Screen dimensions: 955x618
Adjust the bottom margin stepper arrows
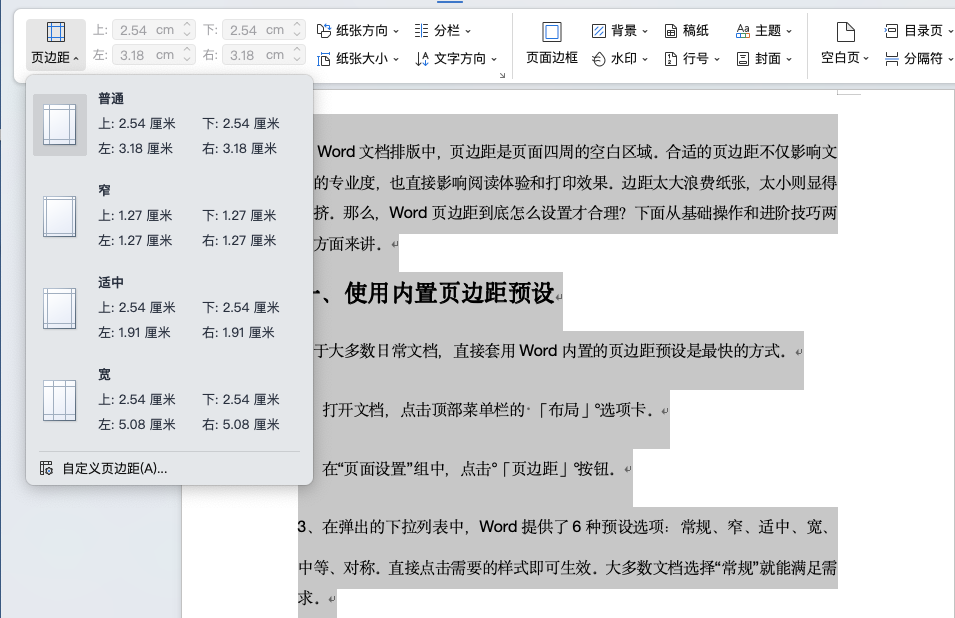[297, 29]
